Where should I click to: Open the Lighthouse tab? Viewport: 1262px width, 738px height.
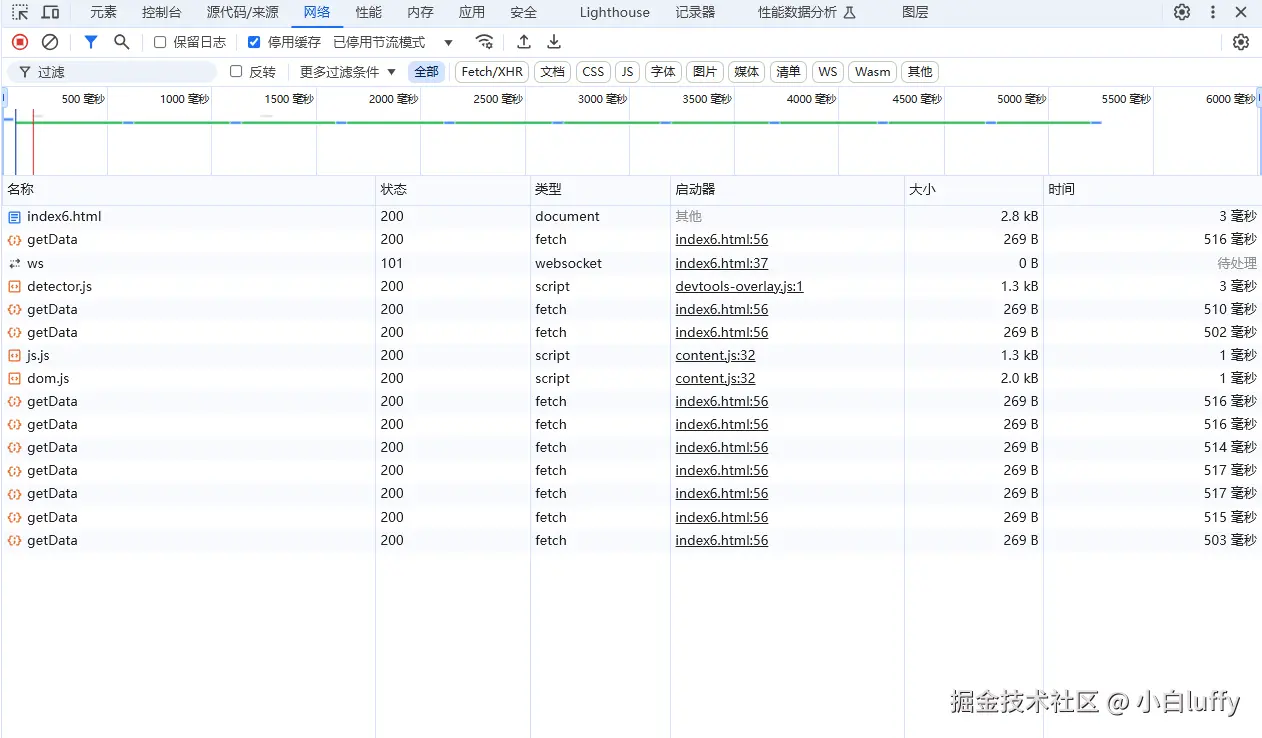[615, 13]
